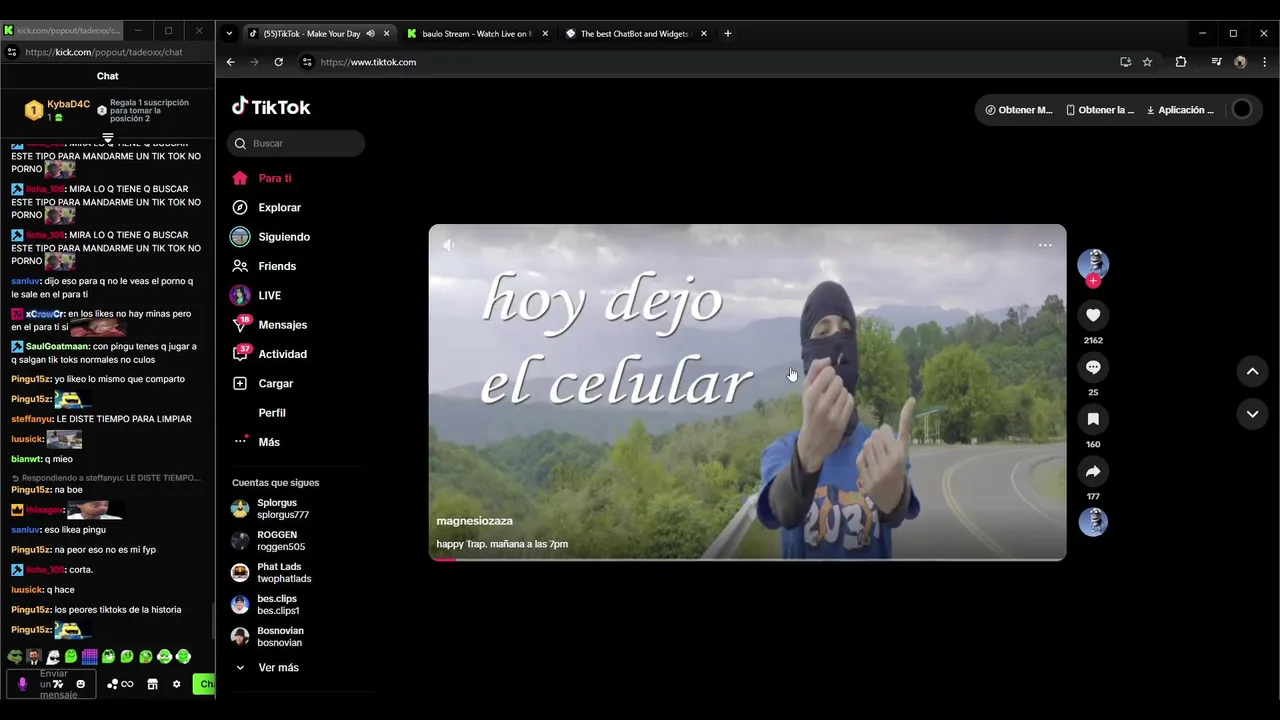
Task: Share the video using the arrow icon
Action: 1093,471
